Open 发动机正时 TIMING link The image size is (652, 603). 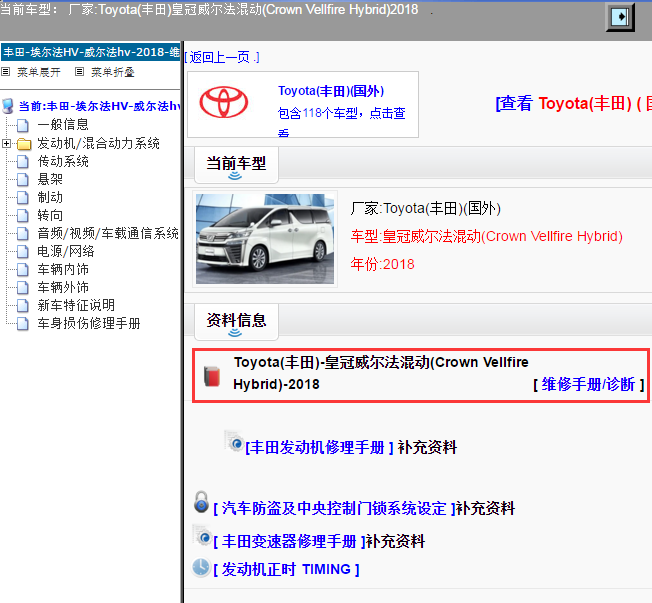(x=286, y=569)
